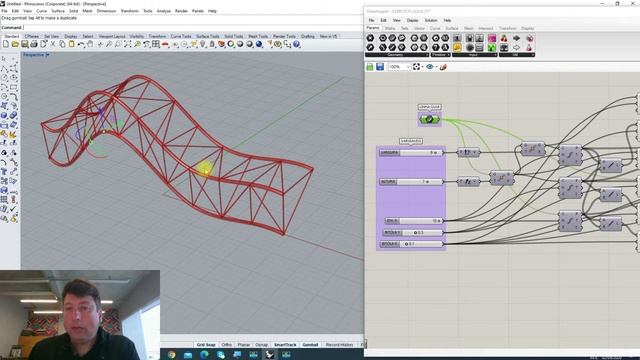This screenshot has width=640, height=360.
Task: Toggle SmartTrack in Rhino status bar
Action: (x=285, y=345)
